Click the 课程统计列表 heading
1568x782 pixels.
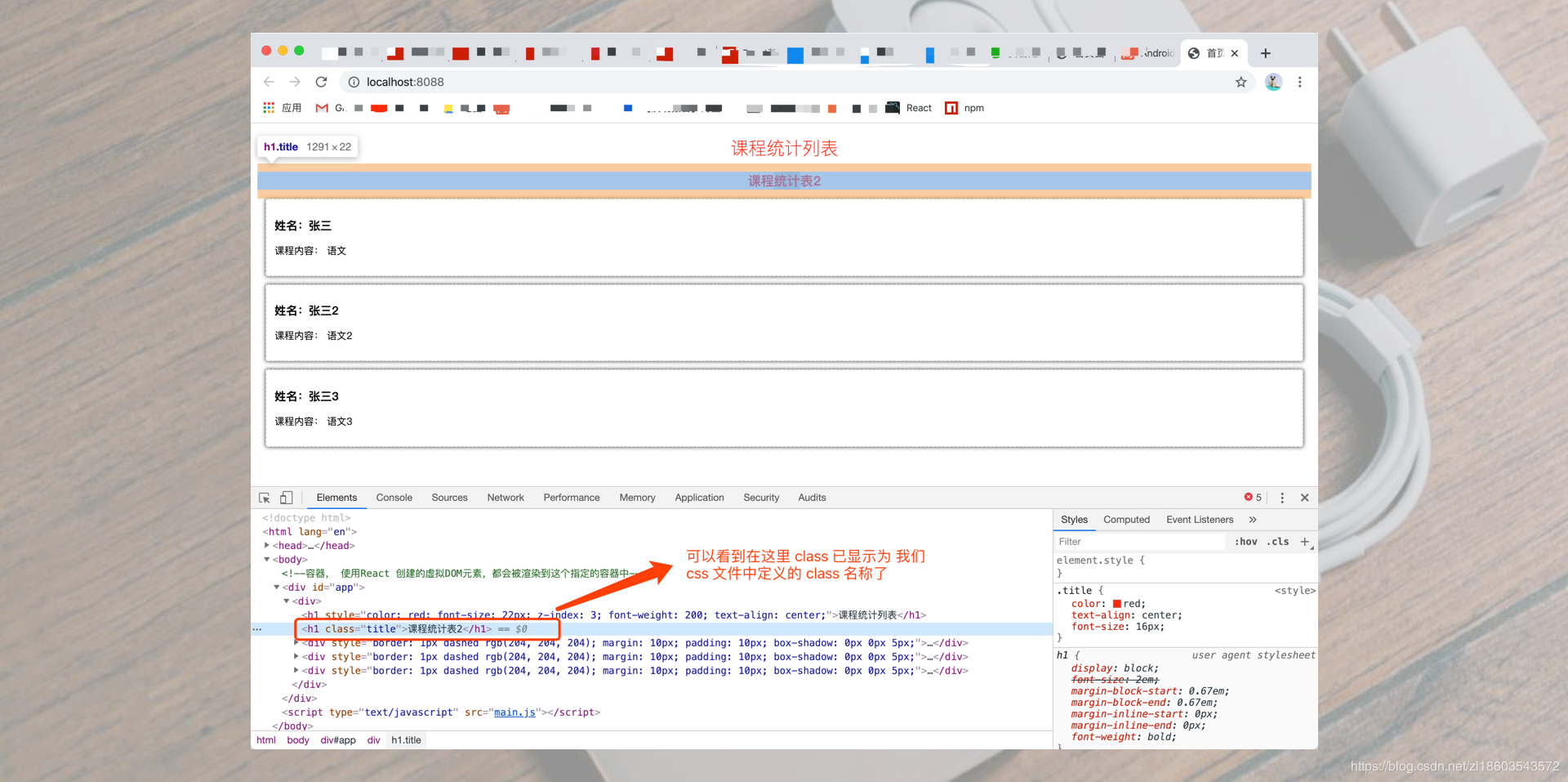point(784,148)
